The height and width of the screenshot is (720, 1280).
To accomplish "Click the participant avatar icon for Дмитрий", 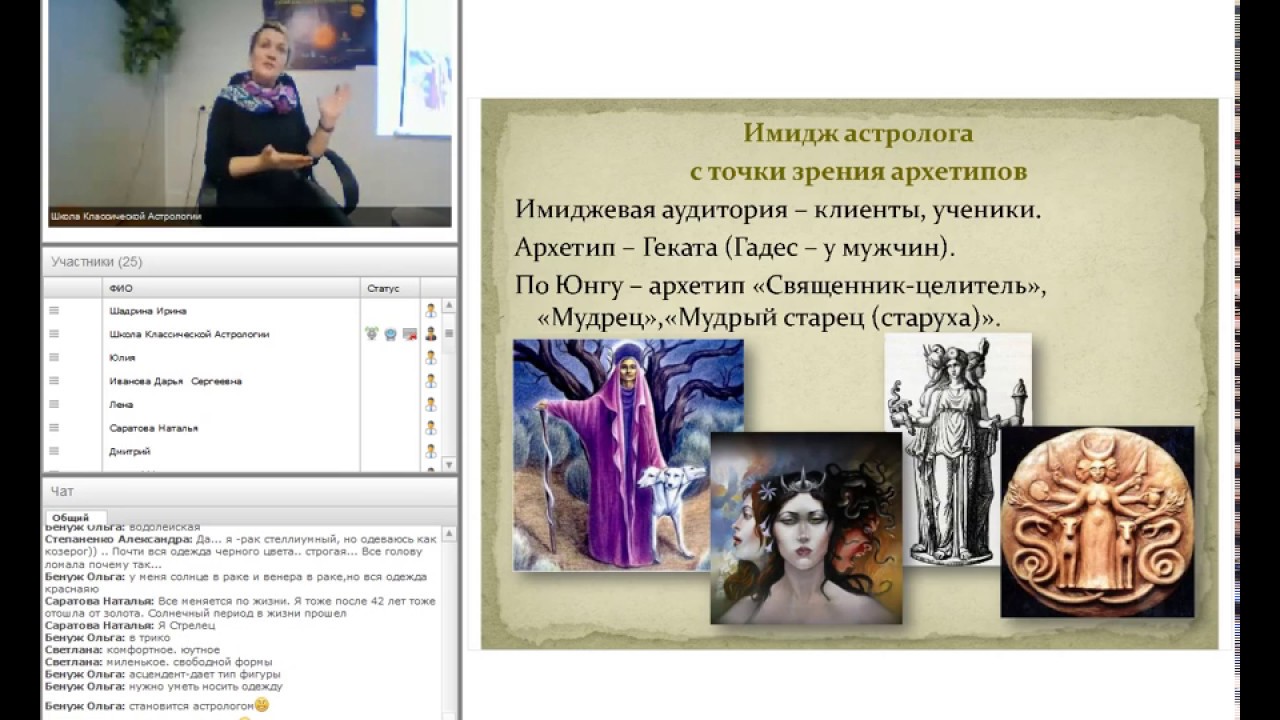I will (x=431, y=451).
